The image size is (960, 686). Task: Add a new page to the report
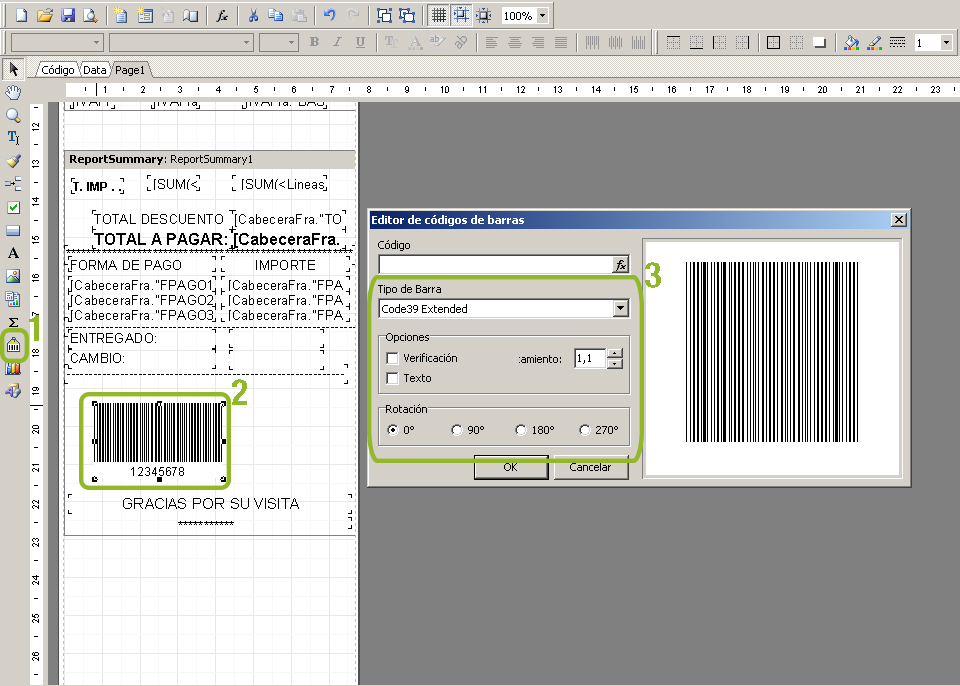tap(121, 15)
